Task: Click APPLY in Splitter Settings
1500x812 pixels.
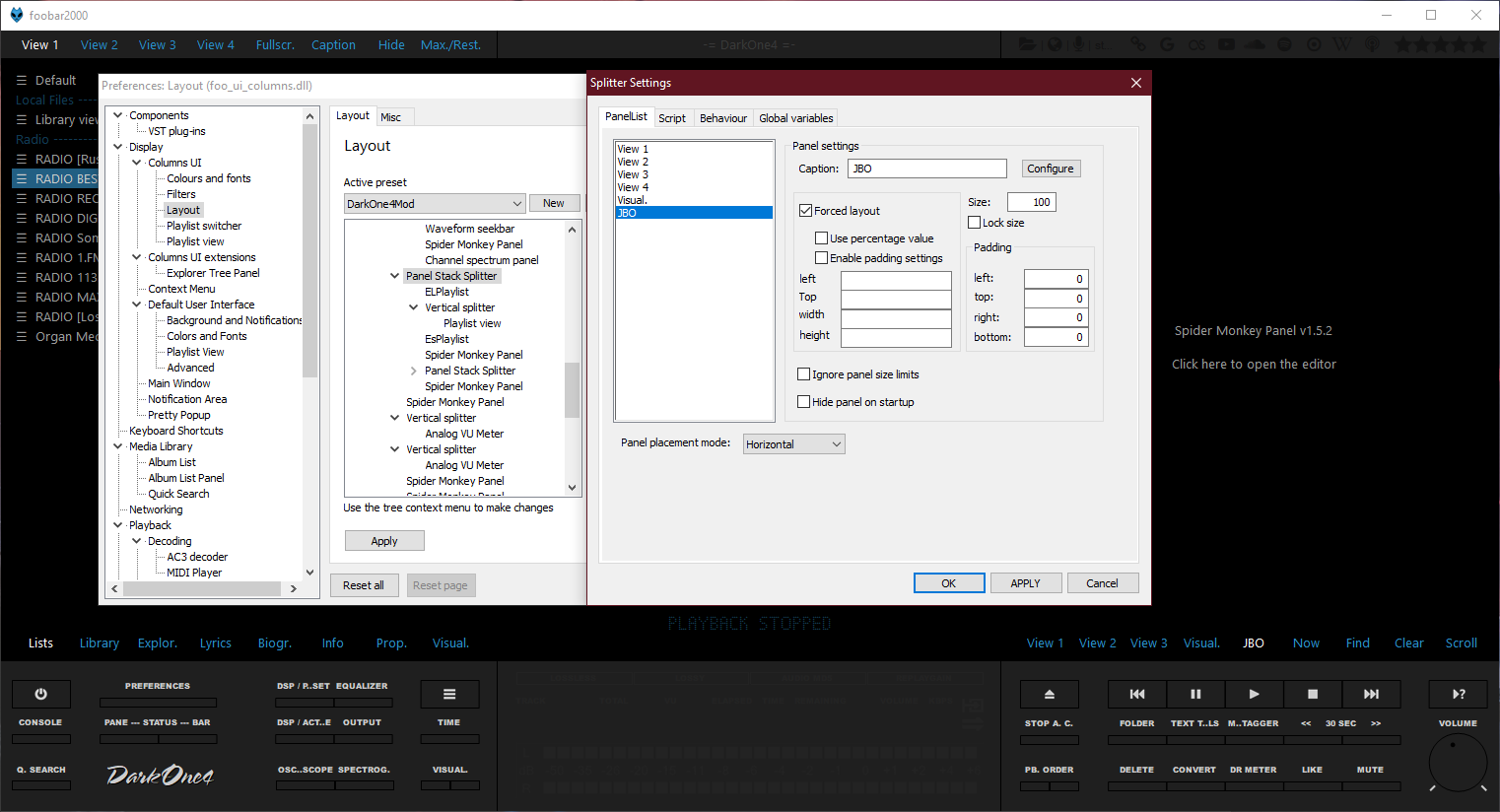Action: (1025, 583)
